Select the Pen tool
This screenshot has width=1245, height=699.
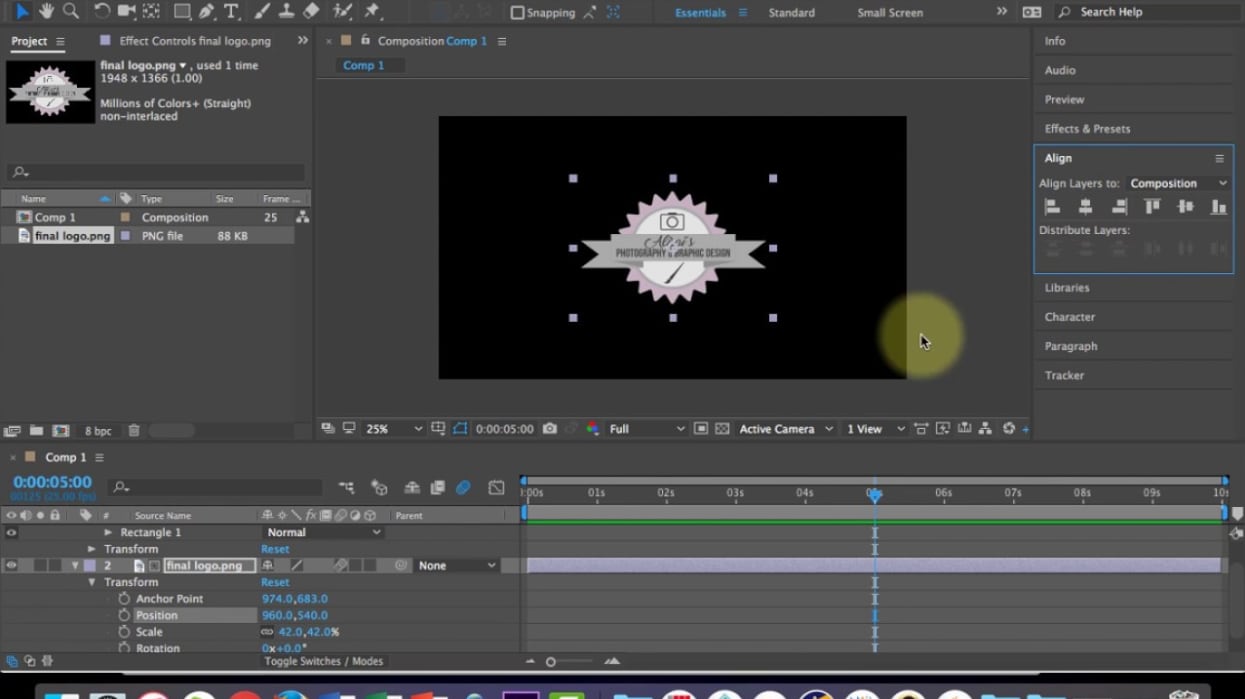[206, 12]
